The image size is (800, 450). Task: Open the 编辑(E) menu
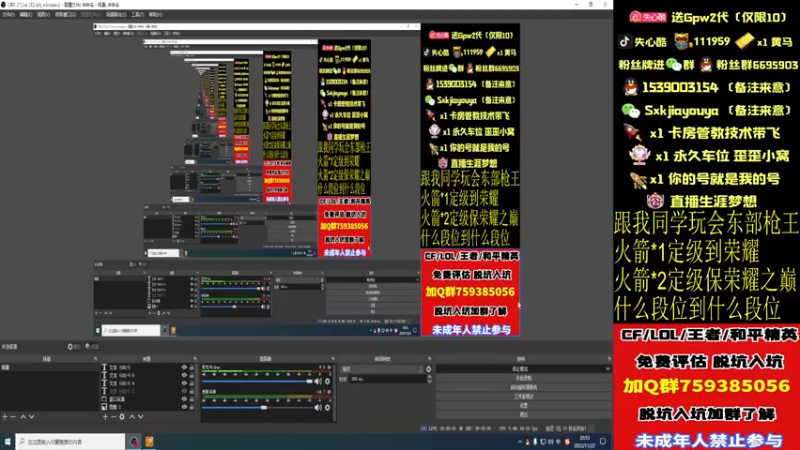click(26, 15)
